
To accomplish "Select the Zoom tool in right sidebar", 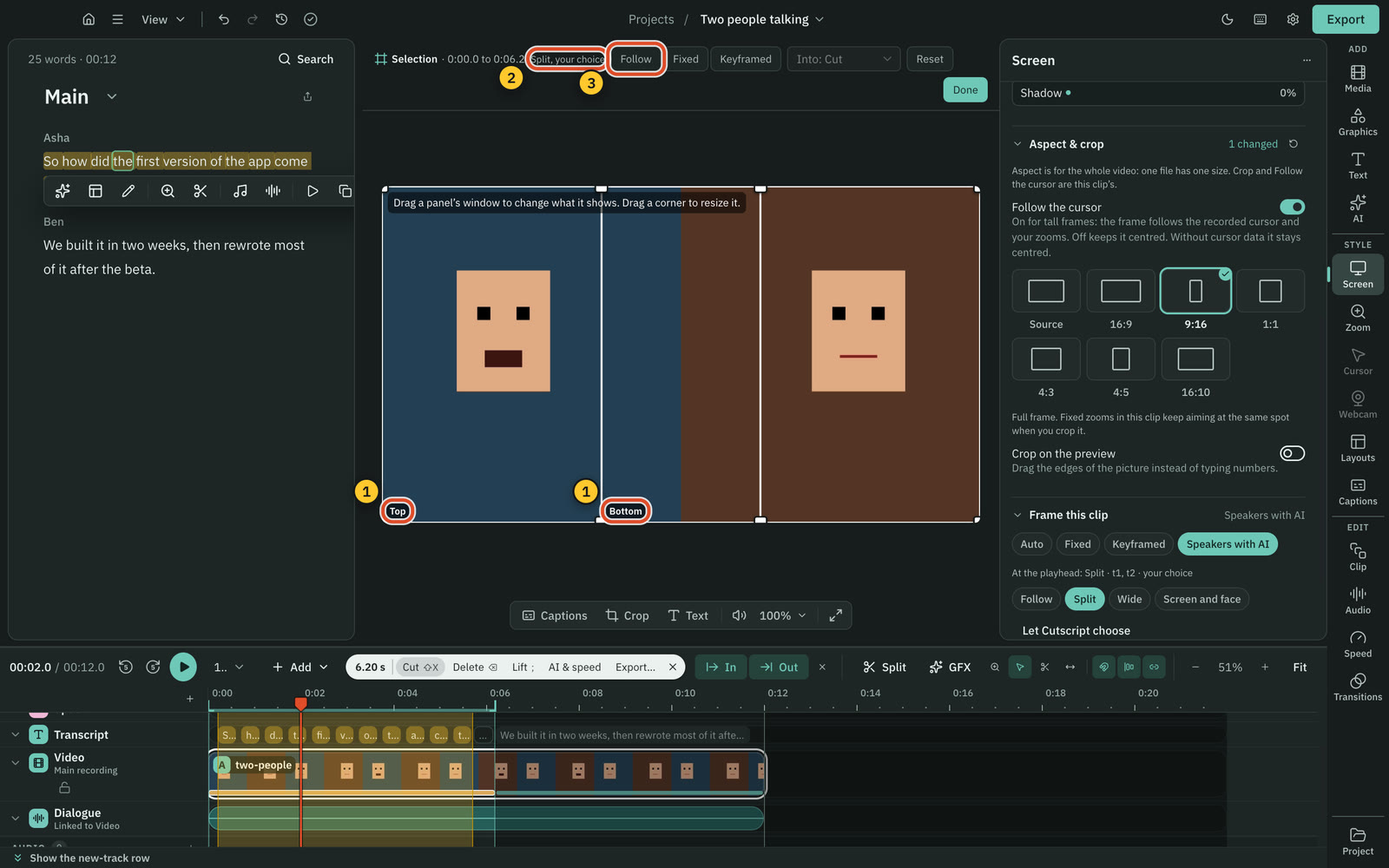I will pos(1358,318).
